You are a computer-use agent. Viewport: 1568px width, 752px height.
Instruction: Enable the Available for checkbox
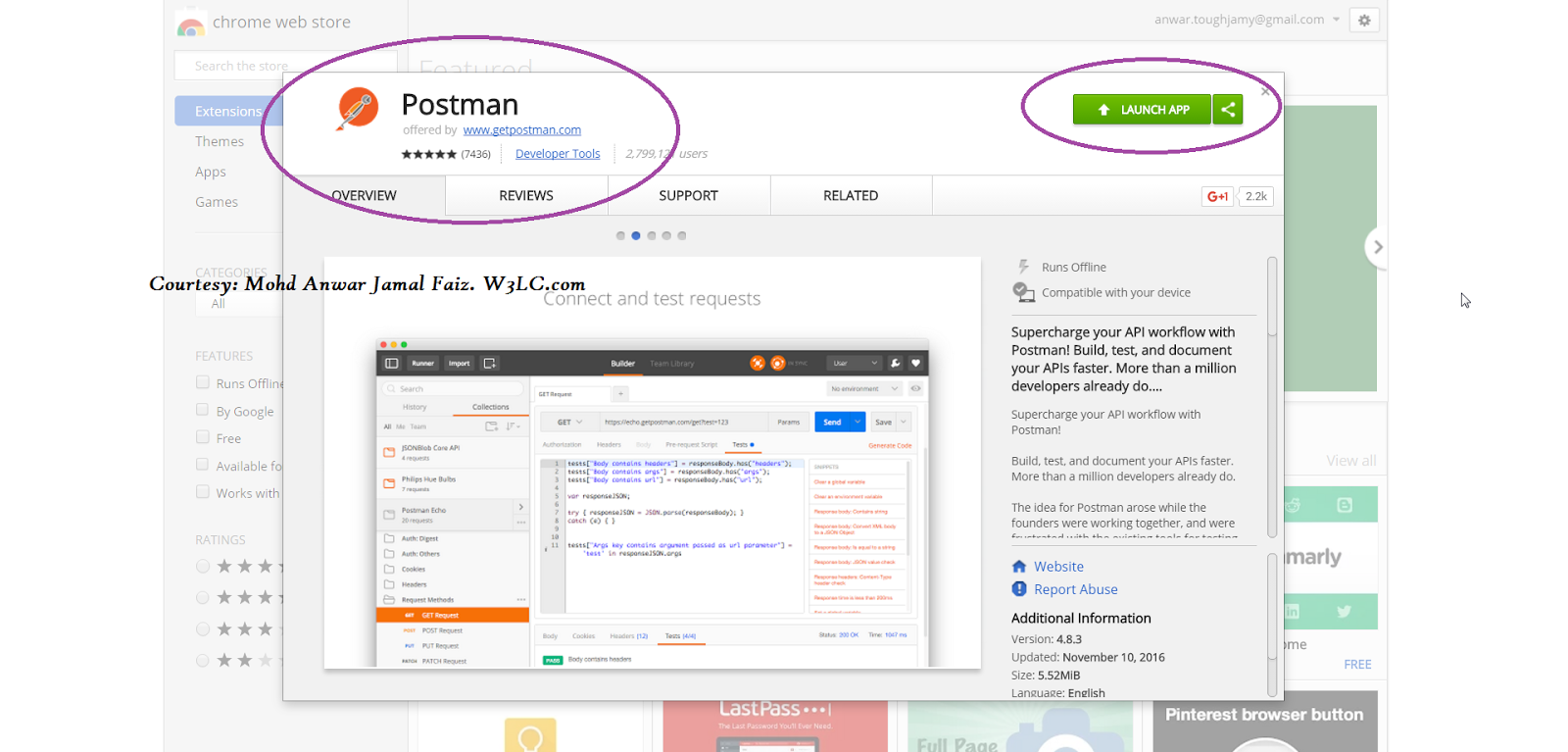coord(203,465)
